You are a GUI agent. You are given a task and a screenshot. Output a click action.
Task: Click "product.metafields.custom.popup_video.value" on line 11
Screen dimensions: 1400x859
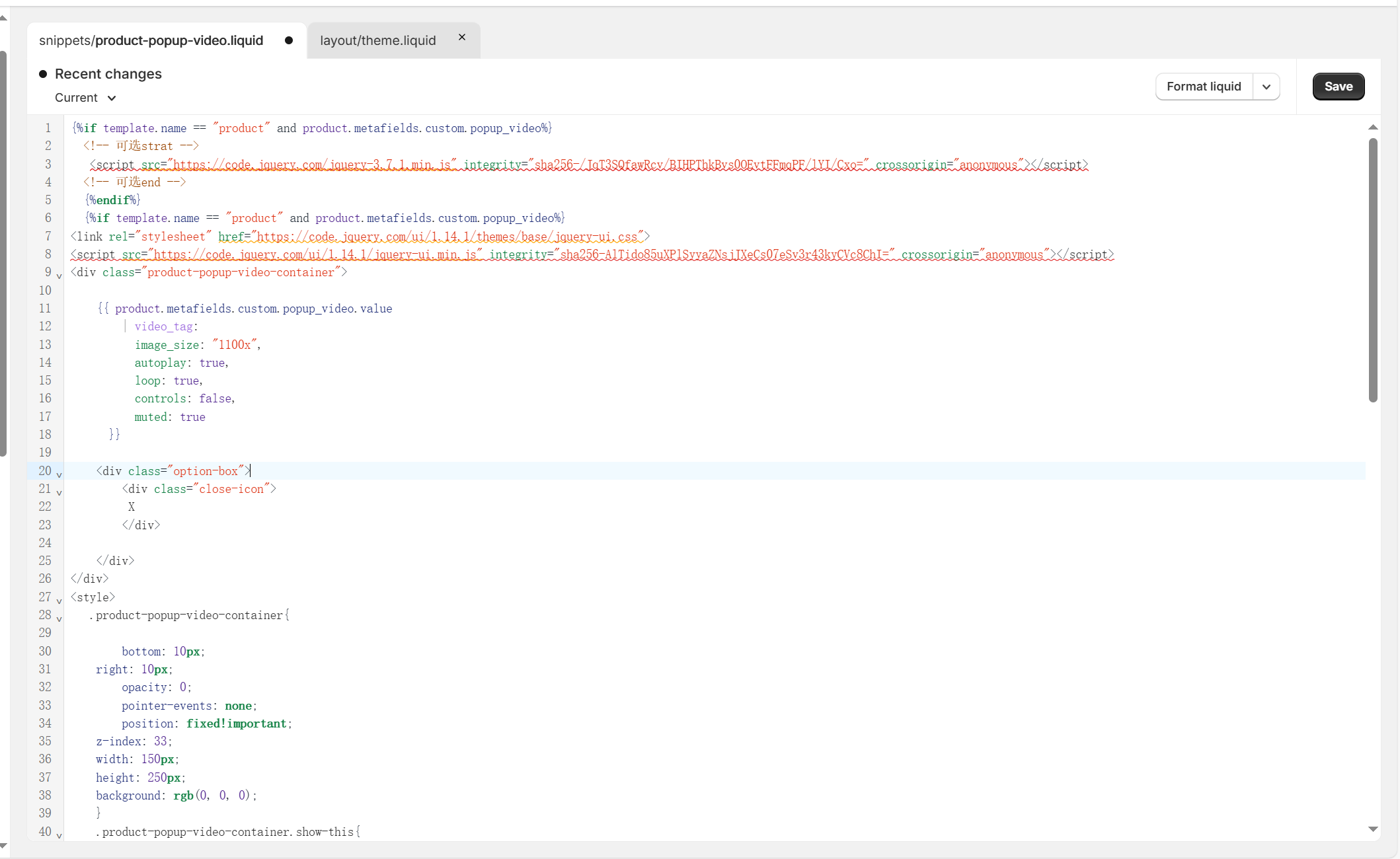point(253,309)
